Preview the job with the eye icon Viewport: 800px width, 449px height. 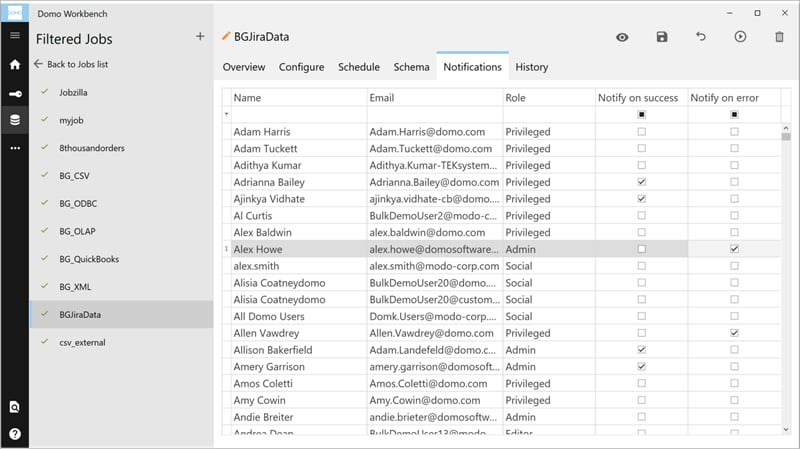pyautogui.click(x=622, y=37)
